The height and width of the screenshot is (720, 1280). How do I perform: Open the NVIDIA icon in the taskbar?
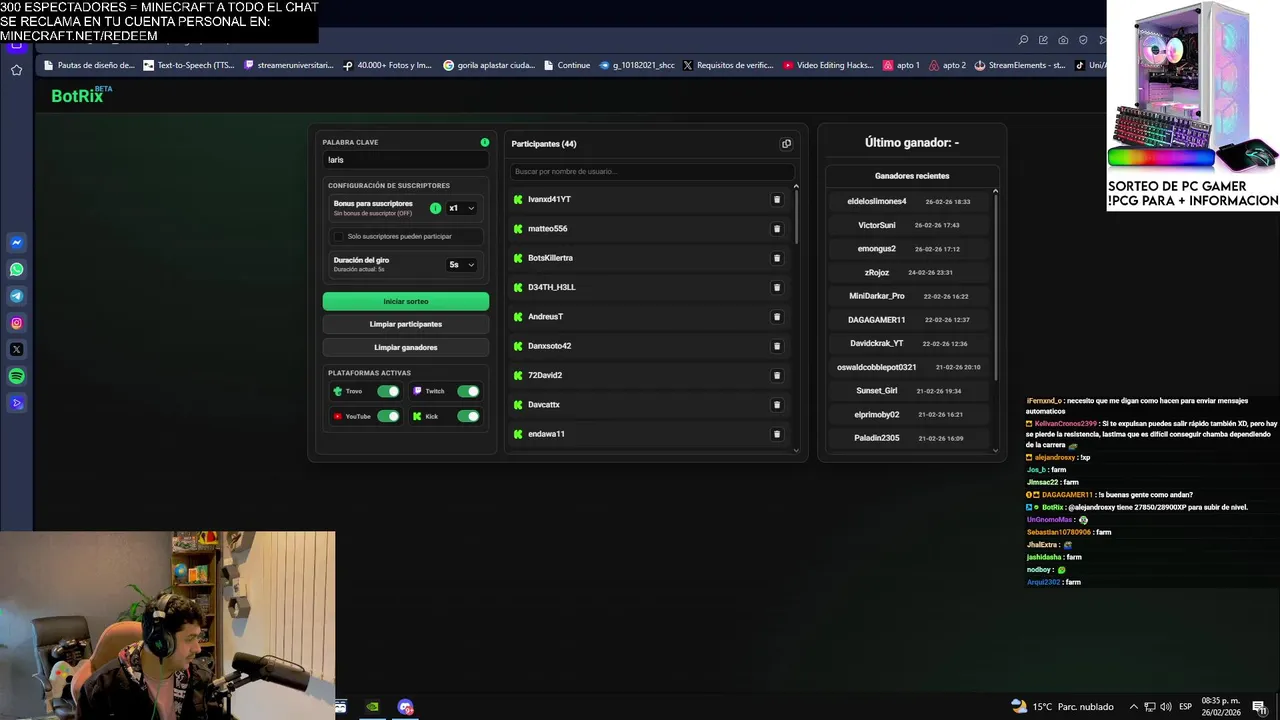[372, 707]
